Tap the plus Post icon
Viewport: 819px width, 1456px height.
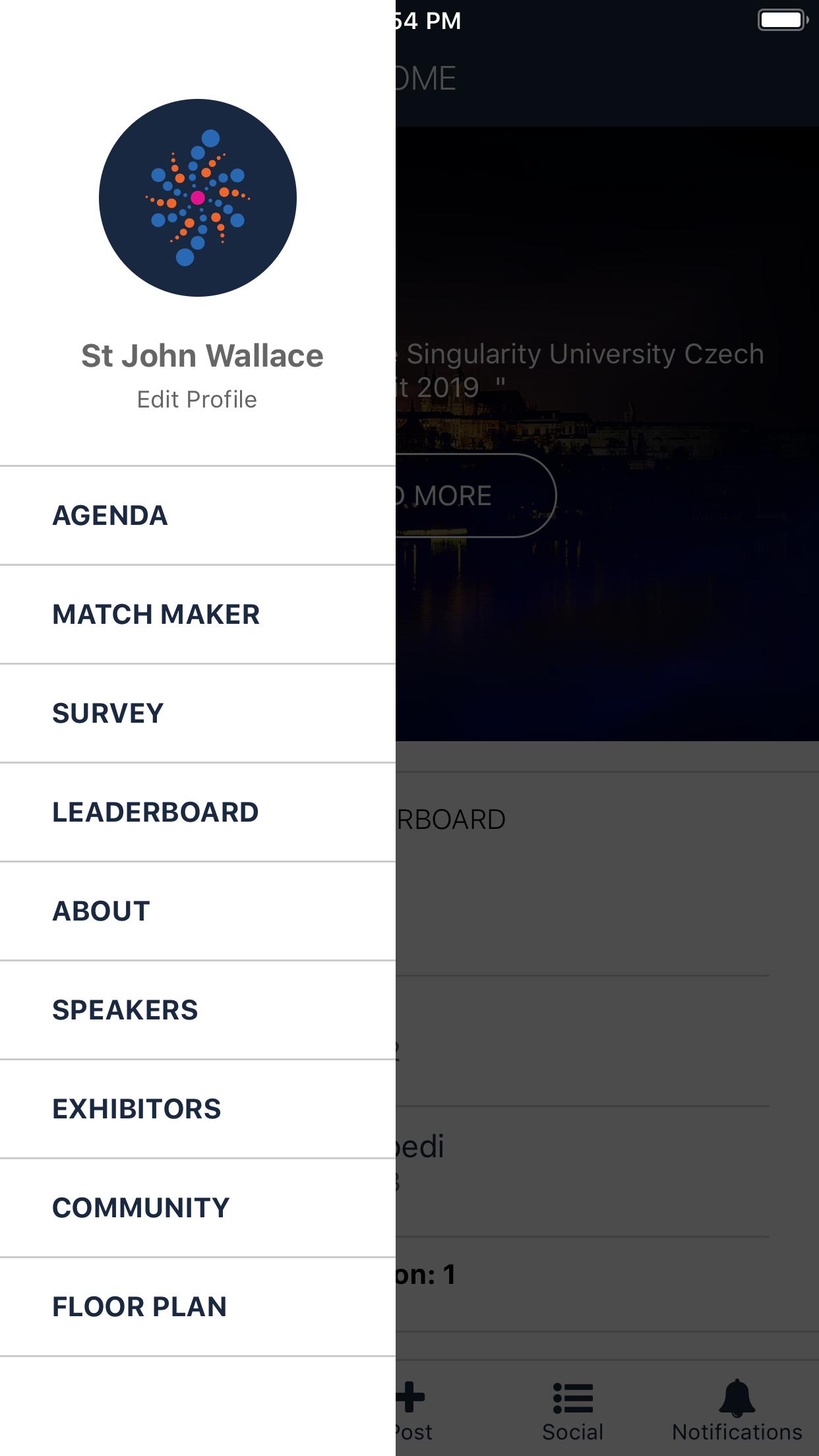click(411, 1398)
